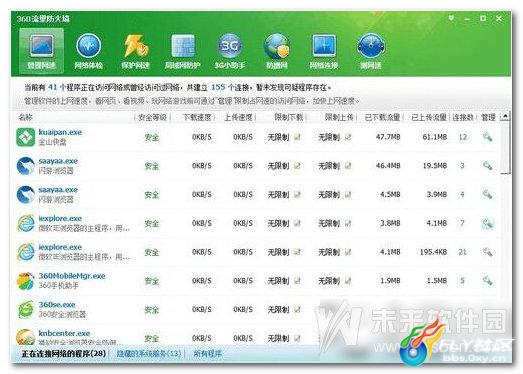Image resolution: width=523 pixels, height=374 pixels.
Task: Click the knbcenter.exe process name
Action: [64, 333]
